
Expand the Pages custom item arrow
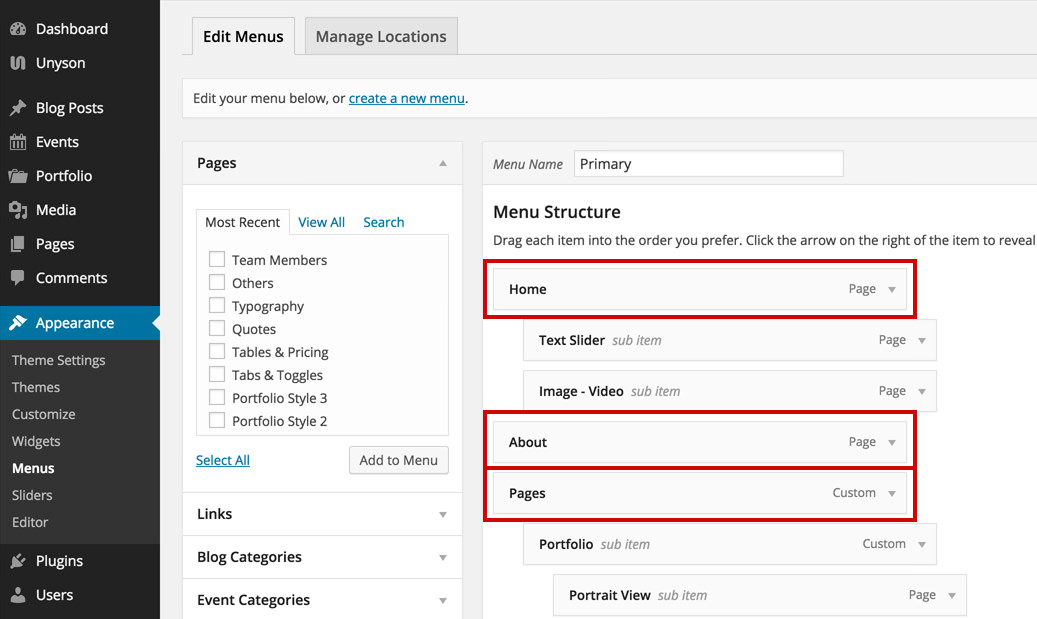pyautogui.click(x=892, y=493)
